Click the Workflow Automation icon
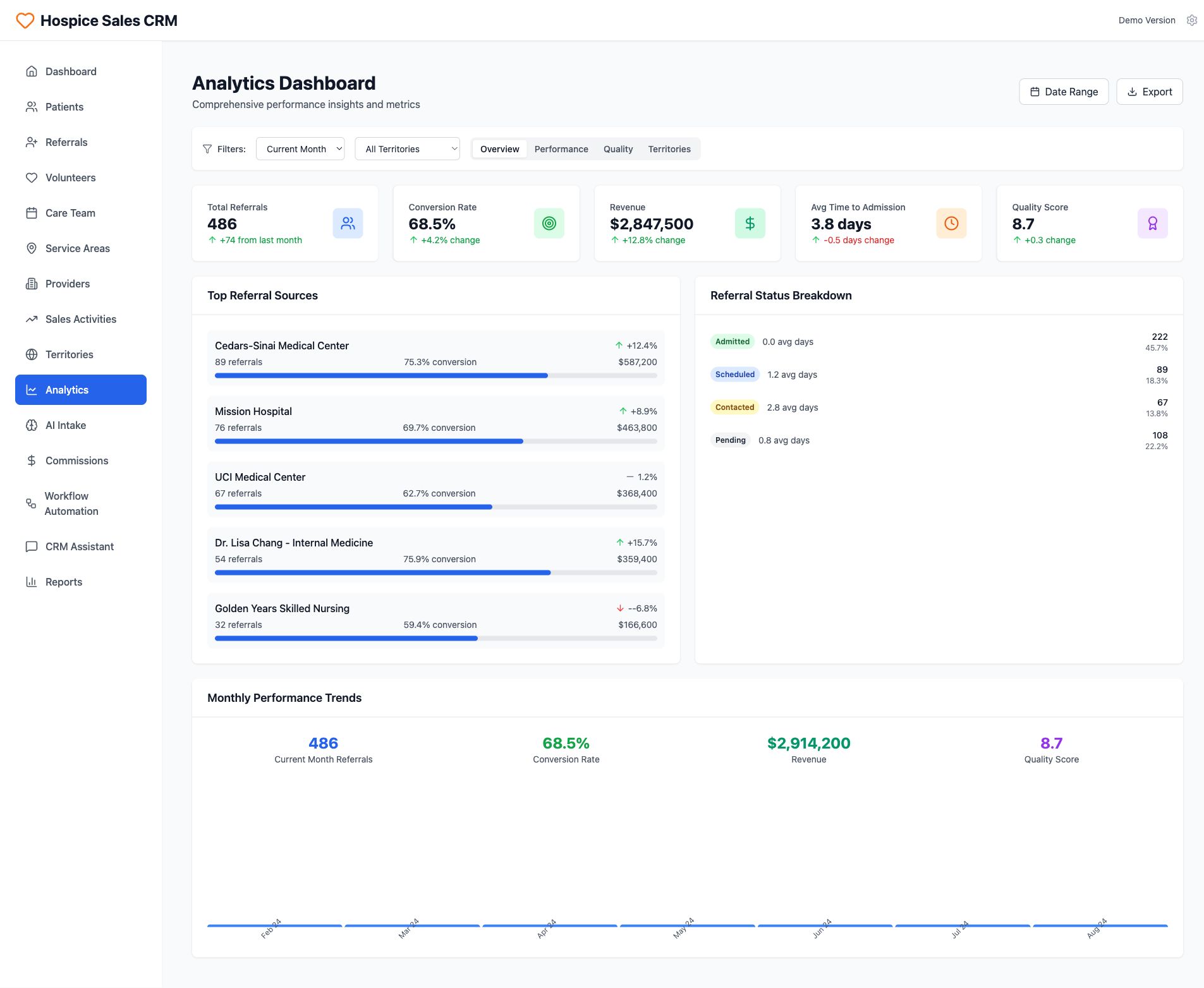1204x988 pixels. (31, 503)
